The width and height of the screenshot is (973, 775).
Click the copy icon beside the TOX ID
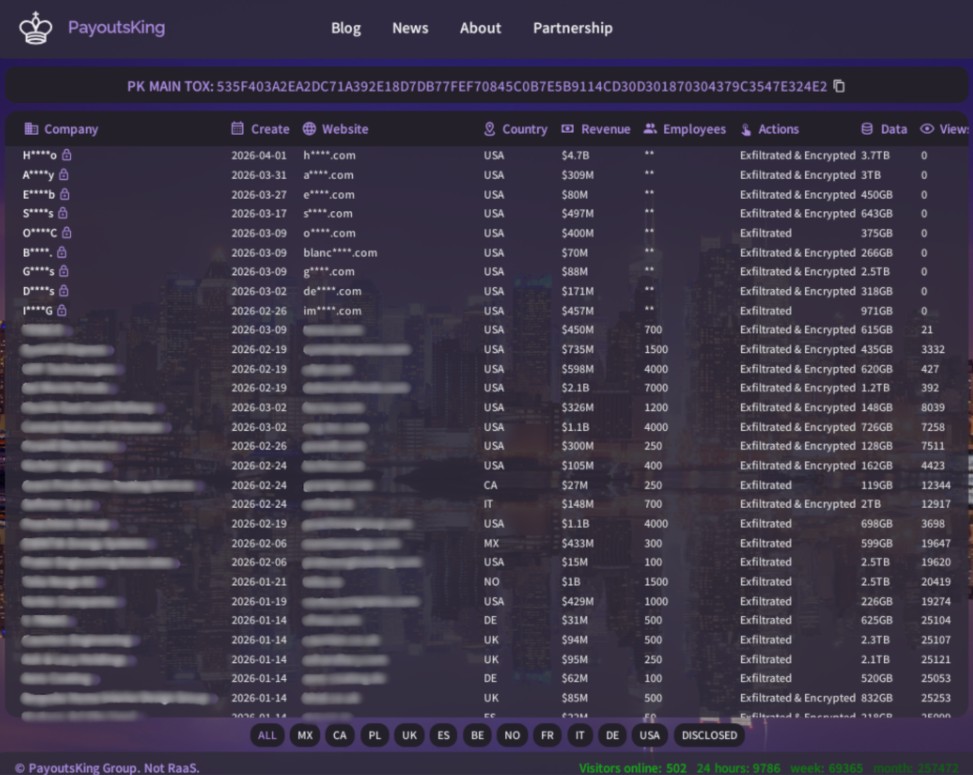click(839, 86)
